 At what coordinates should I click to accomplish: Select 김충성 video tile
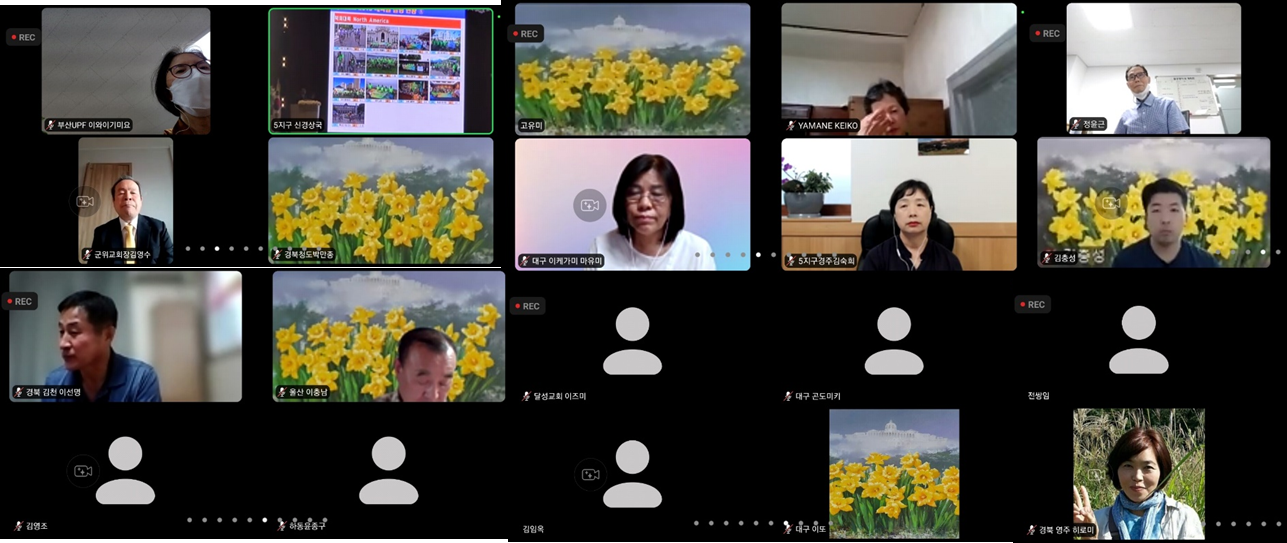click(1154, 202)
